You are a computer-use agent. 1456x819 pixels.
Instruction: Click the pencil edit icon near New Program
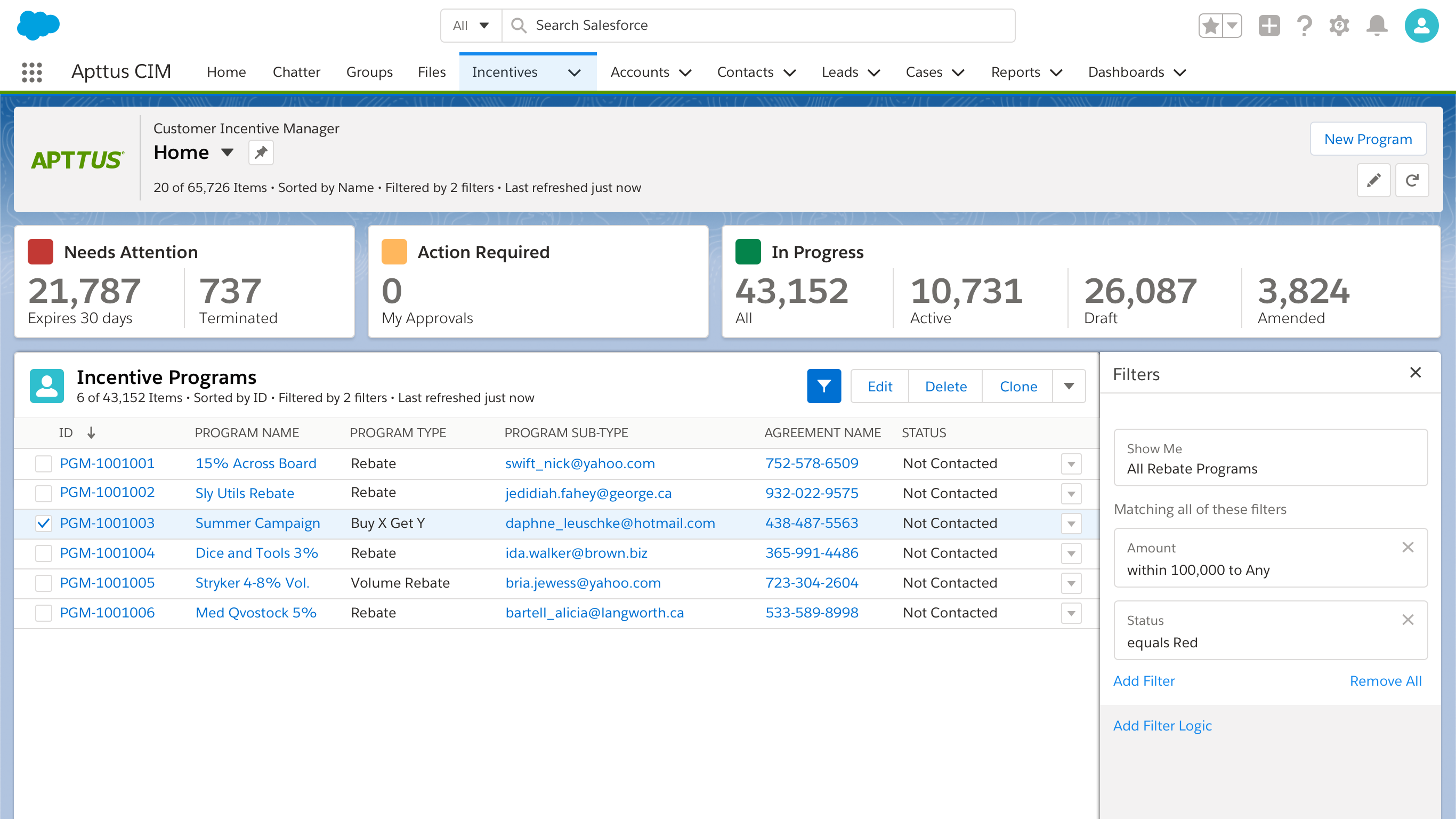point(1374,180)
